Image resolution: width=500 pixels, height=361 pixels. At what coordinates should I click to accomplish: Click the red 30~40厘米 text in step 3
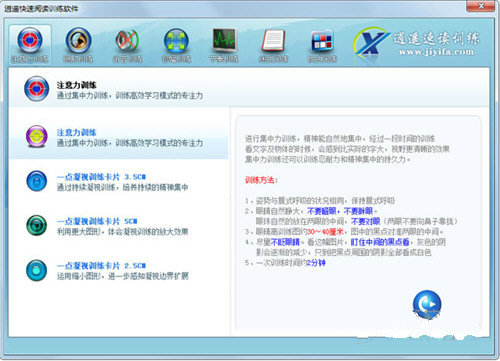pos(325,232)
